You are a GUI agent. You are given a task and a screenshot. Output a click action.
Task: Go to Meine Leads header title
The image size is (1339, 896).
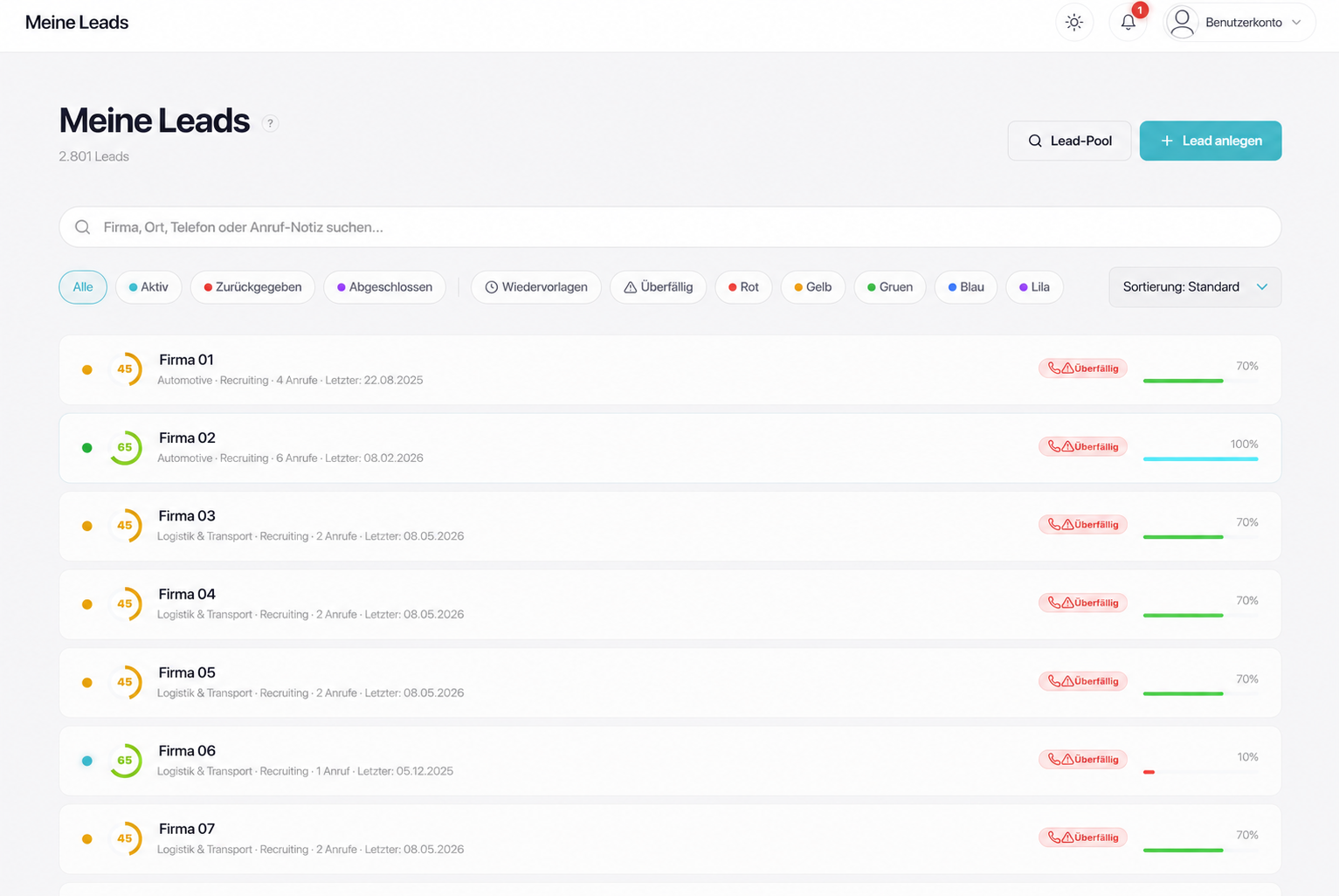click(77, 23)
